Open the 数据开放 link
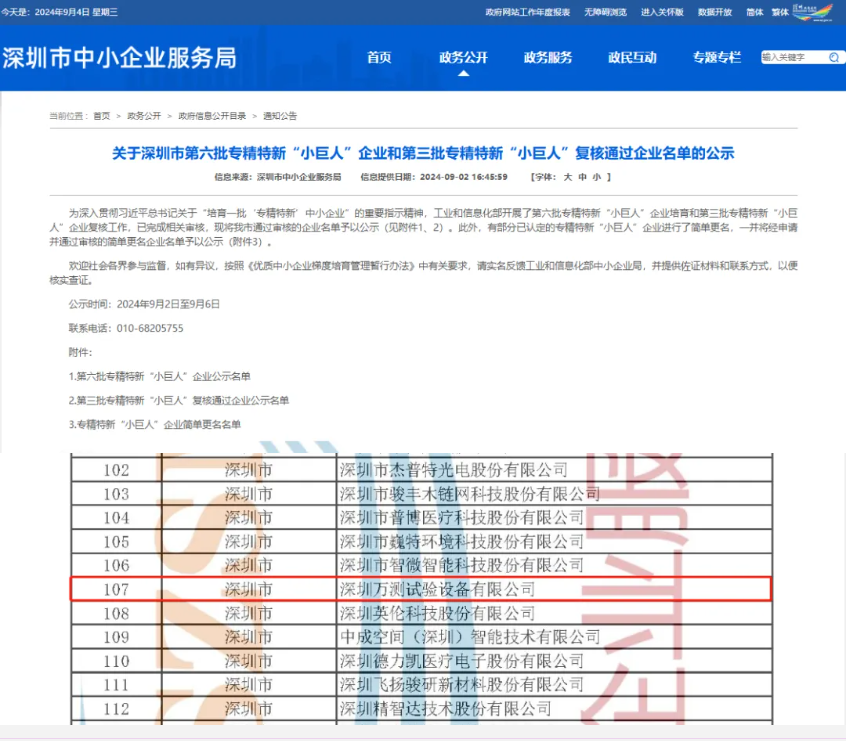 pyautogui.click(x=715, y=12)
